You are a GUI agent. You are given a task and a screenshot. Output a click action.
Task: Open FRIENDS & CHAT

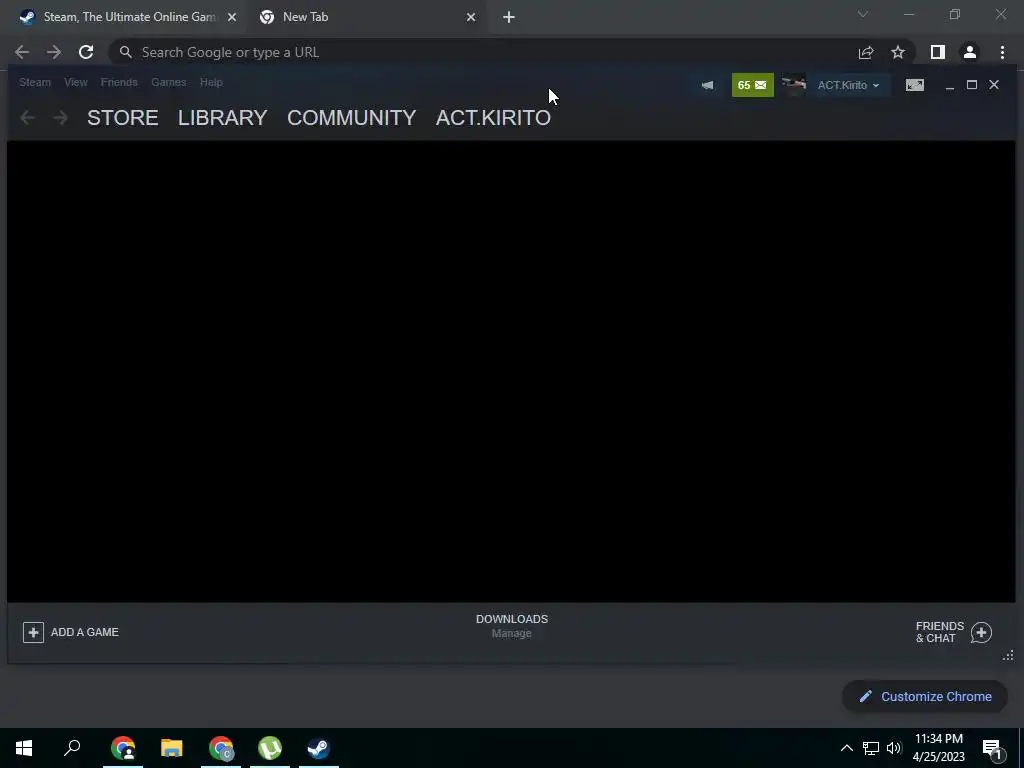point(953,632)
